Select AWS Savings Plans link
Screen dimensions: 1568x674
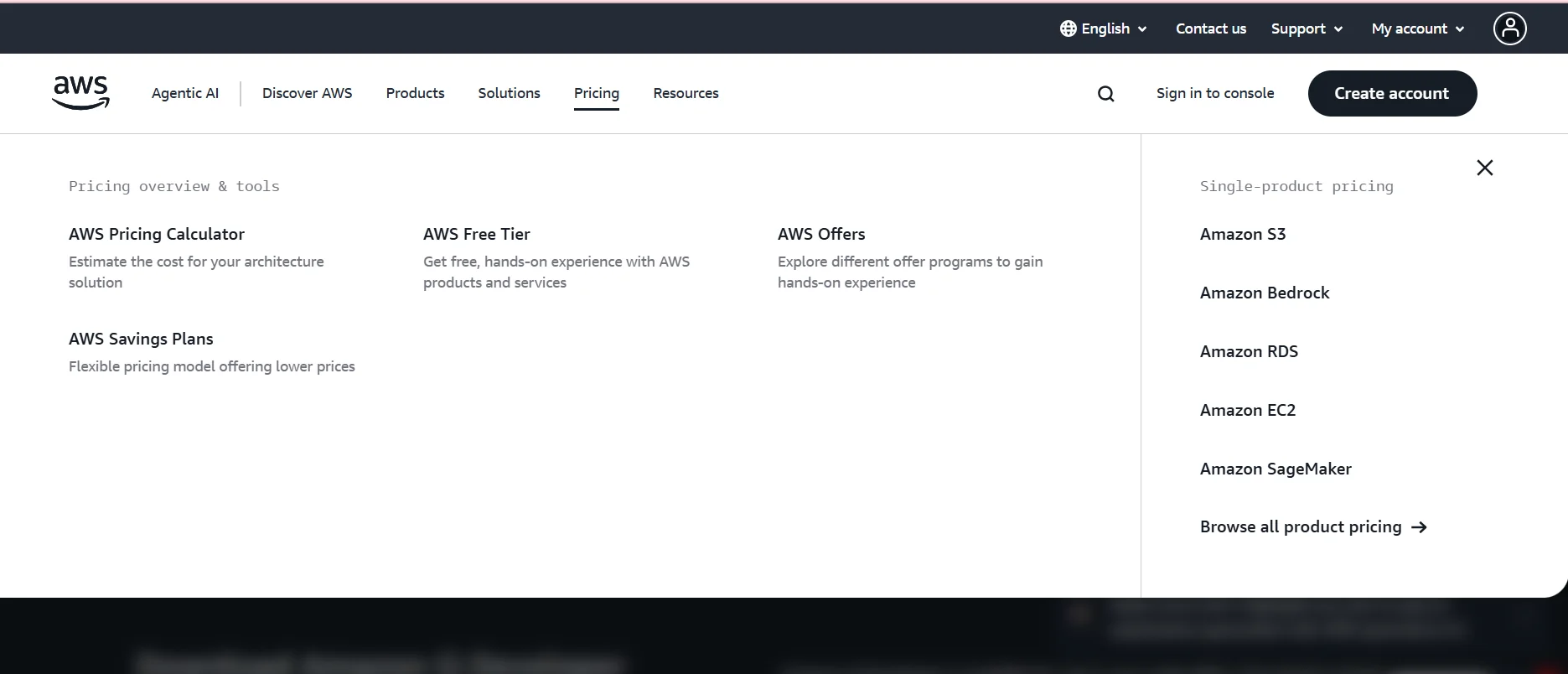tap(141, 339)
